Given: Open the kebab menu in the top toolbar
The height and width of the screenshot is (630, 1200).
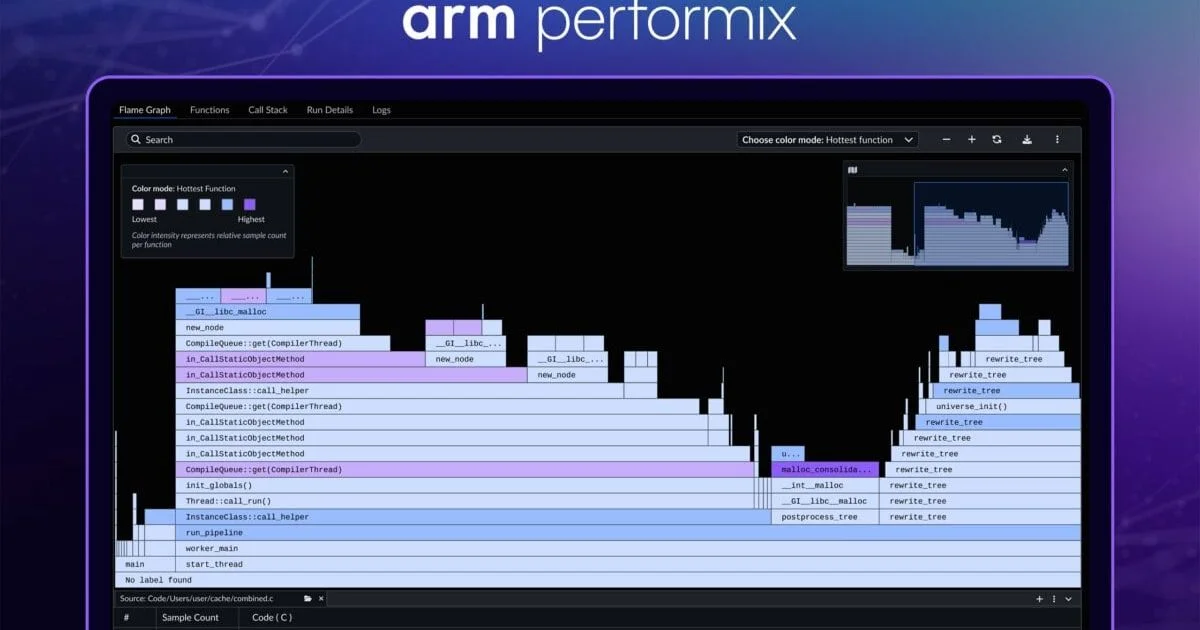Looking at the screenshot, I should point(1057,140).
